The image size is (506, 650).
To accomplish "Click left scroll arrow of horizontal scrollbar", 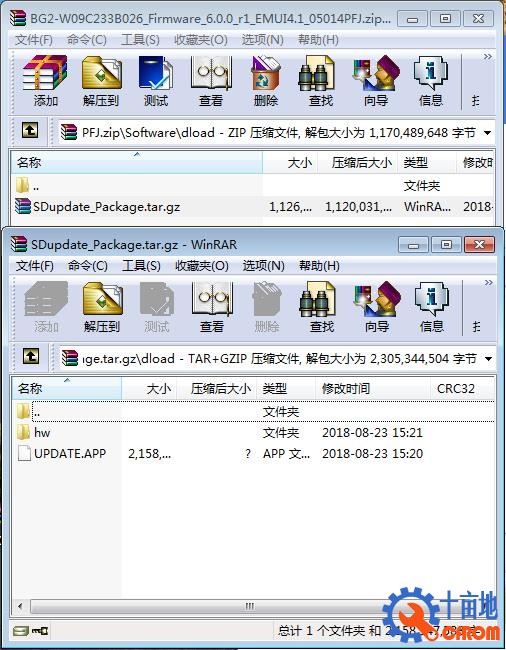I will point(20,606).
